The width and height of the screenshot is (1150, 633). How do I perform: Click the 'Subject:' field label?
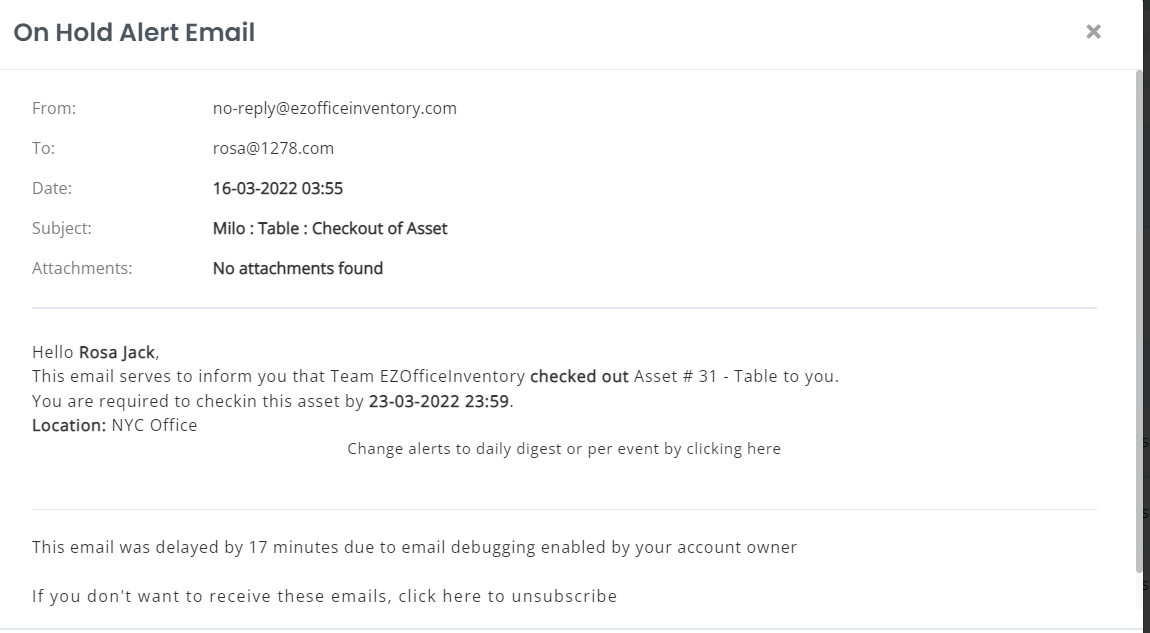pyautogui.click(x=61, y=228)
